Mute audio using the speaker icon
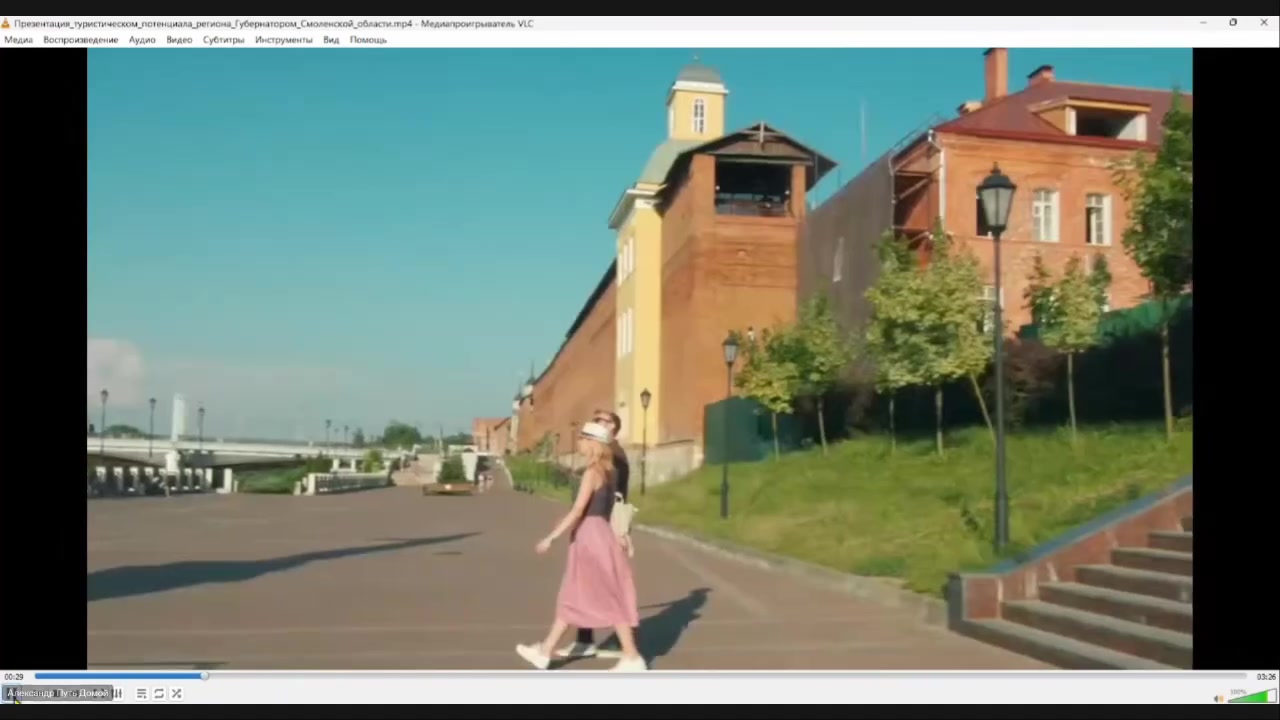Image resolution: width=1280 pixels, height=720 pixels. (1218, 698)
